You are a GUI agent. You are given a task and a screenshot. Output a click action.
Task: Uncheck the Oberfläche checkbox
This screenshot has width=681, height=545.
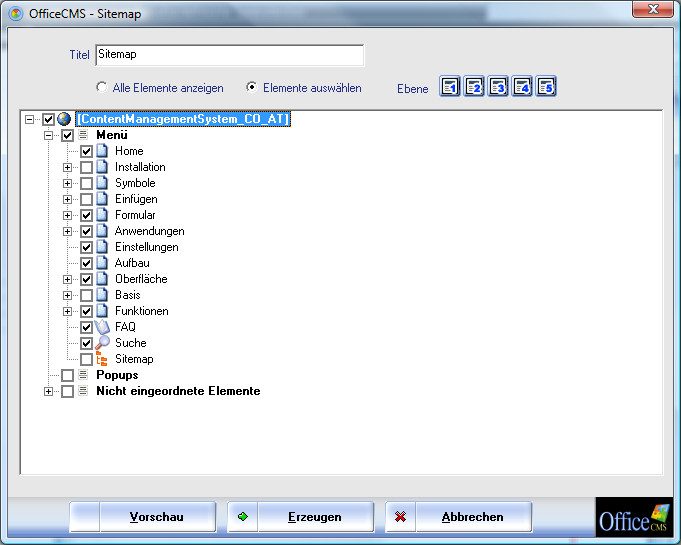pos(86,280)
